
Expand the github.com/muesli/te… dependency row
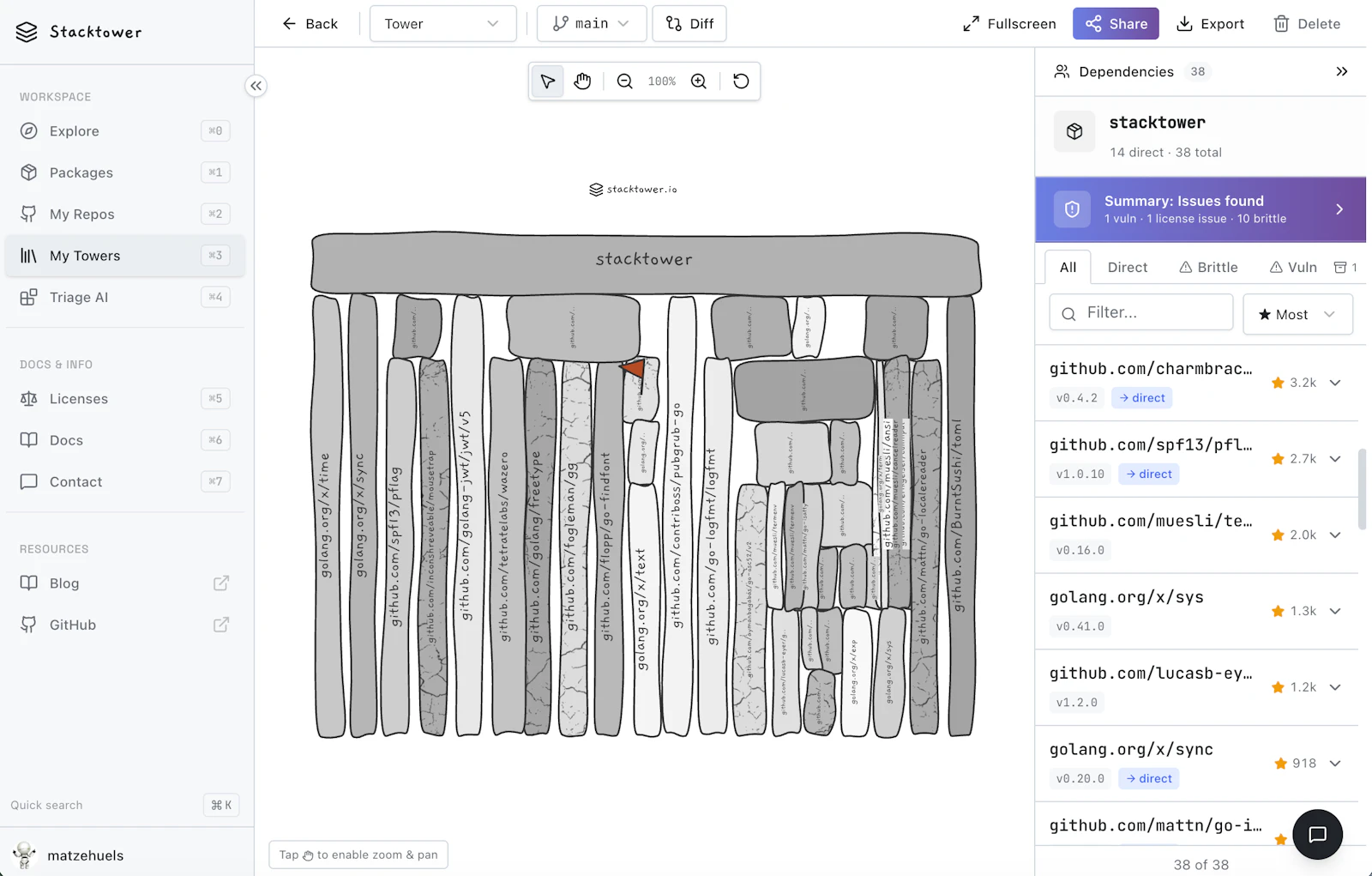[1335, 535]
